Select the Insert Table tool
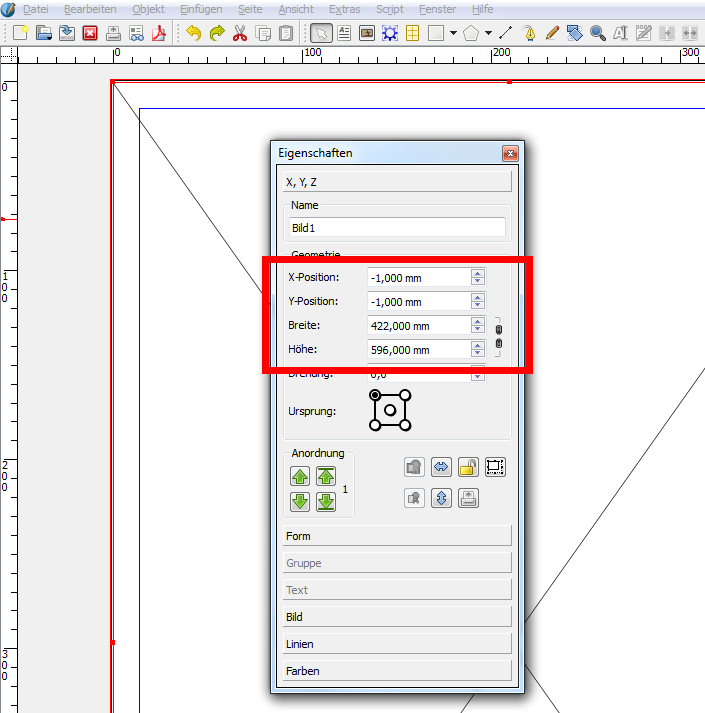Image resolution: width=705 pixels, height=713 pixels. coord(412,33)
